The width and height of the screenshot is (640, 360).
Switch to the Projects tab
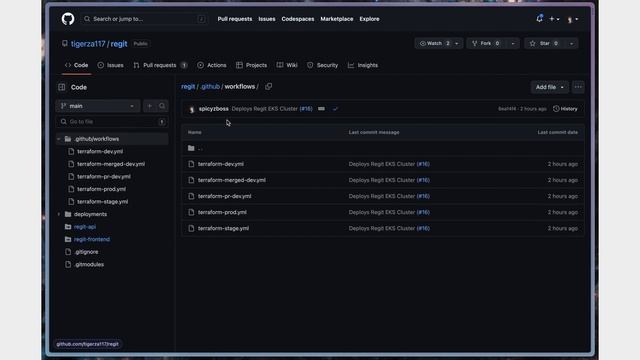pyautogui.click(x=251, y=65)
